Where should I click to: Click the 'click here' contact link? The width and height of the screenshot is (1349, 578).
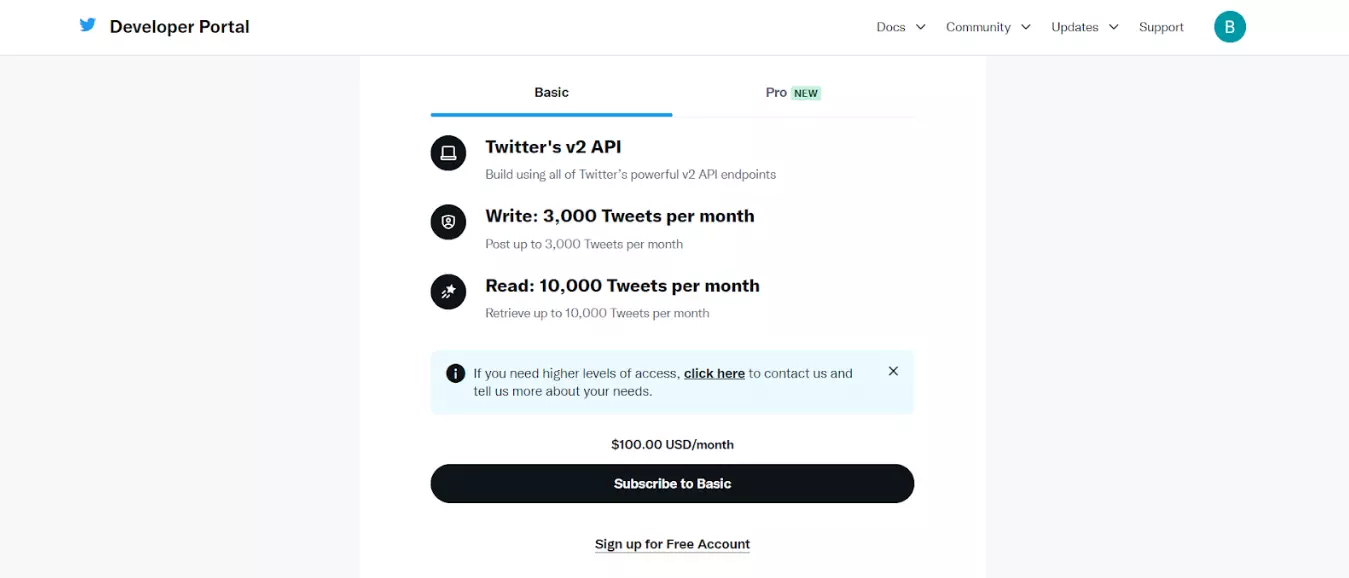[714, 373]
